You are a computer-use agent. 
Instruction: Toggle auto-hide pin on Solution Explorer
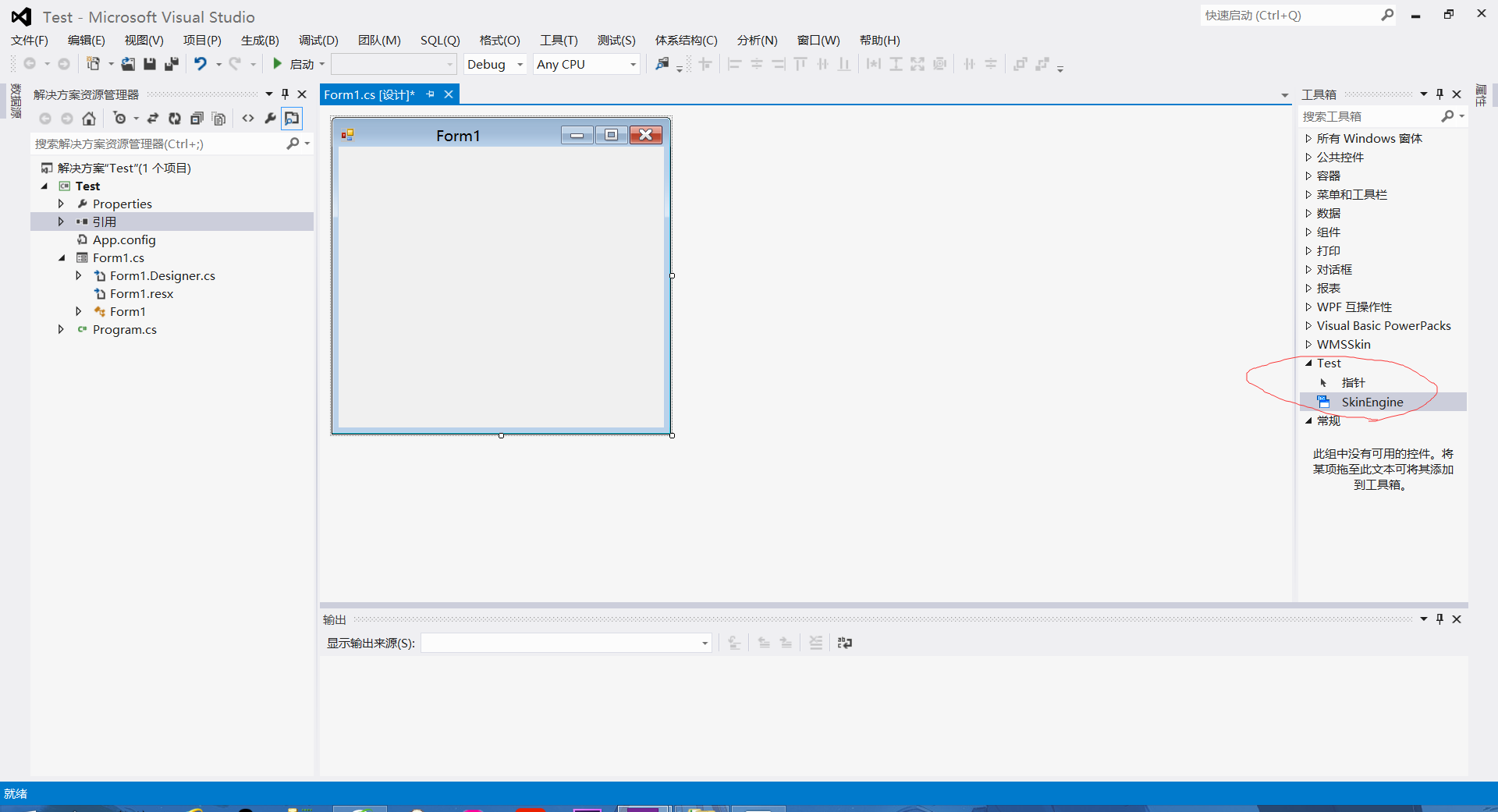[286, 94]
